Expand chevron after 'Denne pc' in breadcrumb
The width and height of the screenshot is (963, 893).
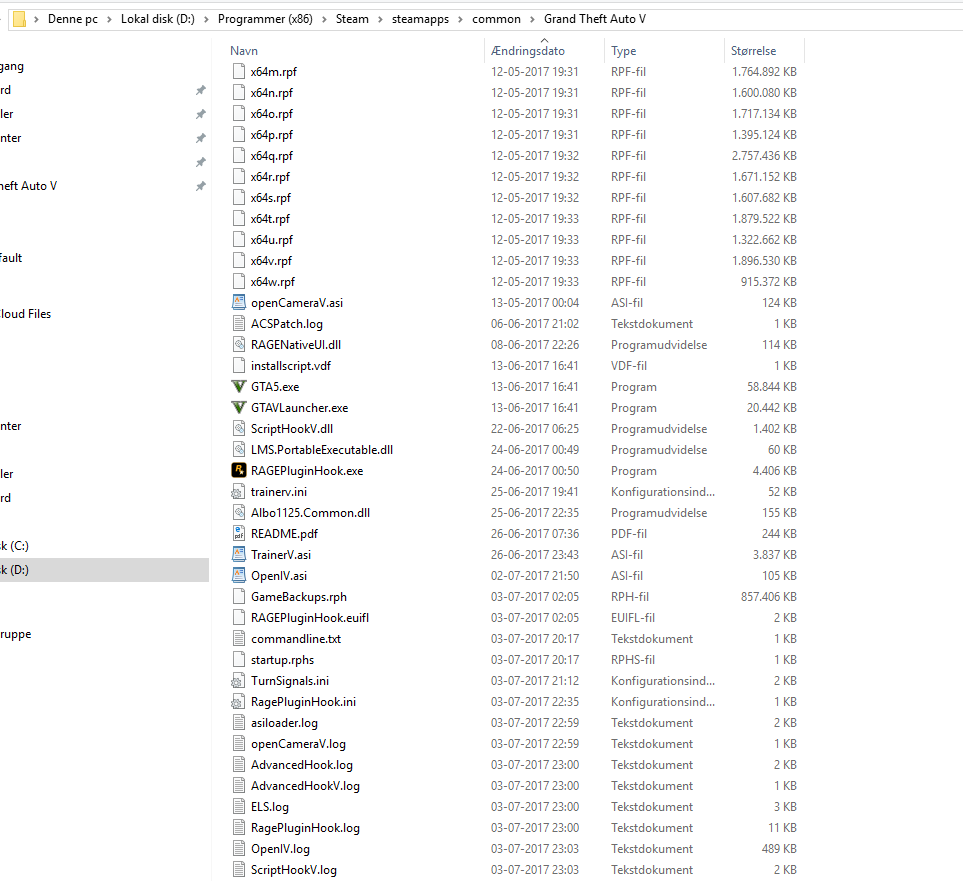109,19
